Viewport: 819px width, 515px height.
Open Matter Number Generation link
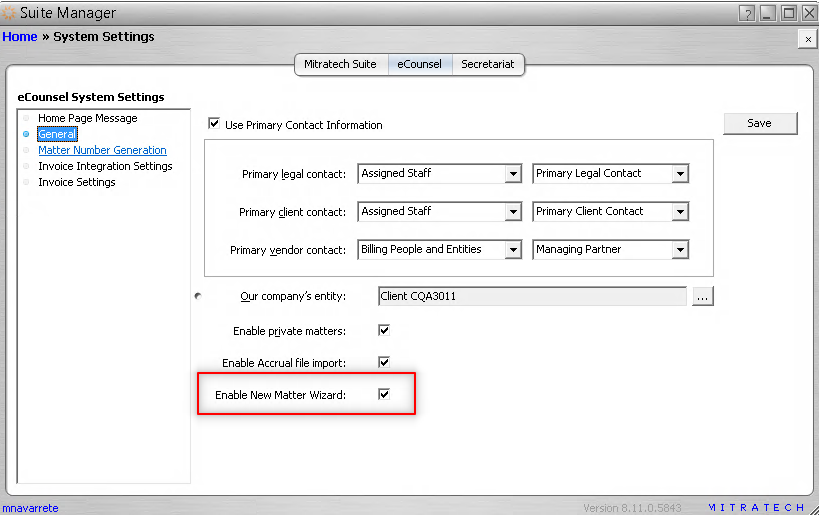[102, 150]
